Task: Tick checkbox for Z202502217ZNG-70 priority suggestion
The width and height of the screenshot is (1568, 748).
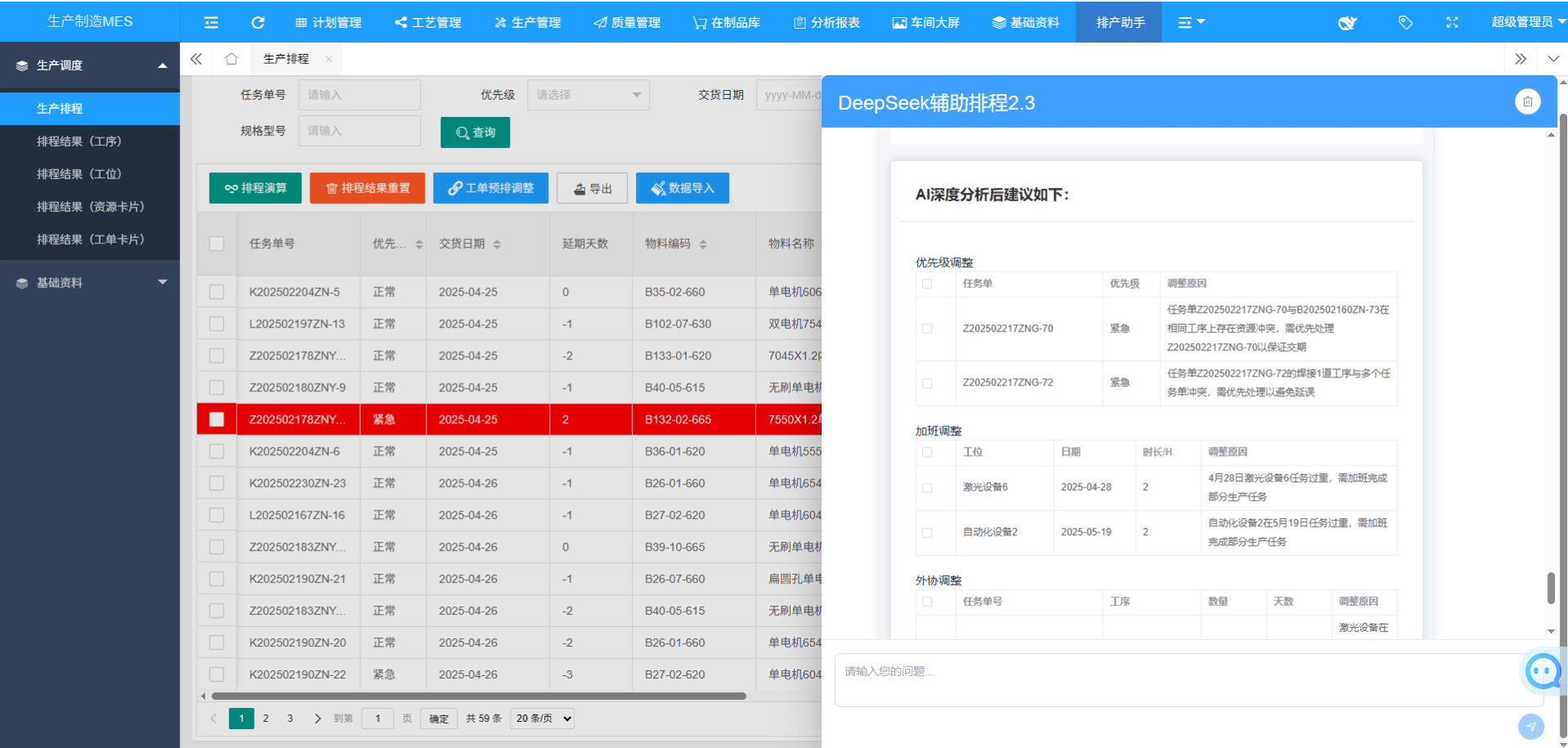Action: [x=927, y=328]
